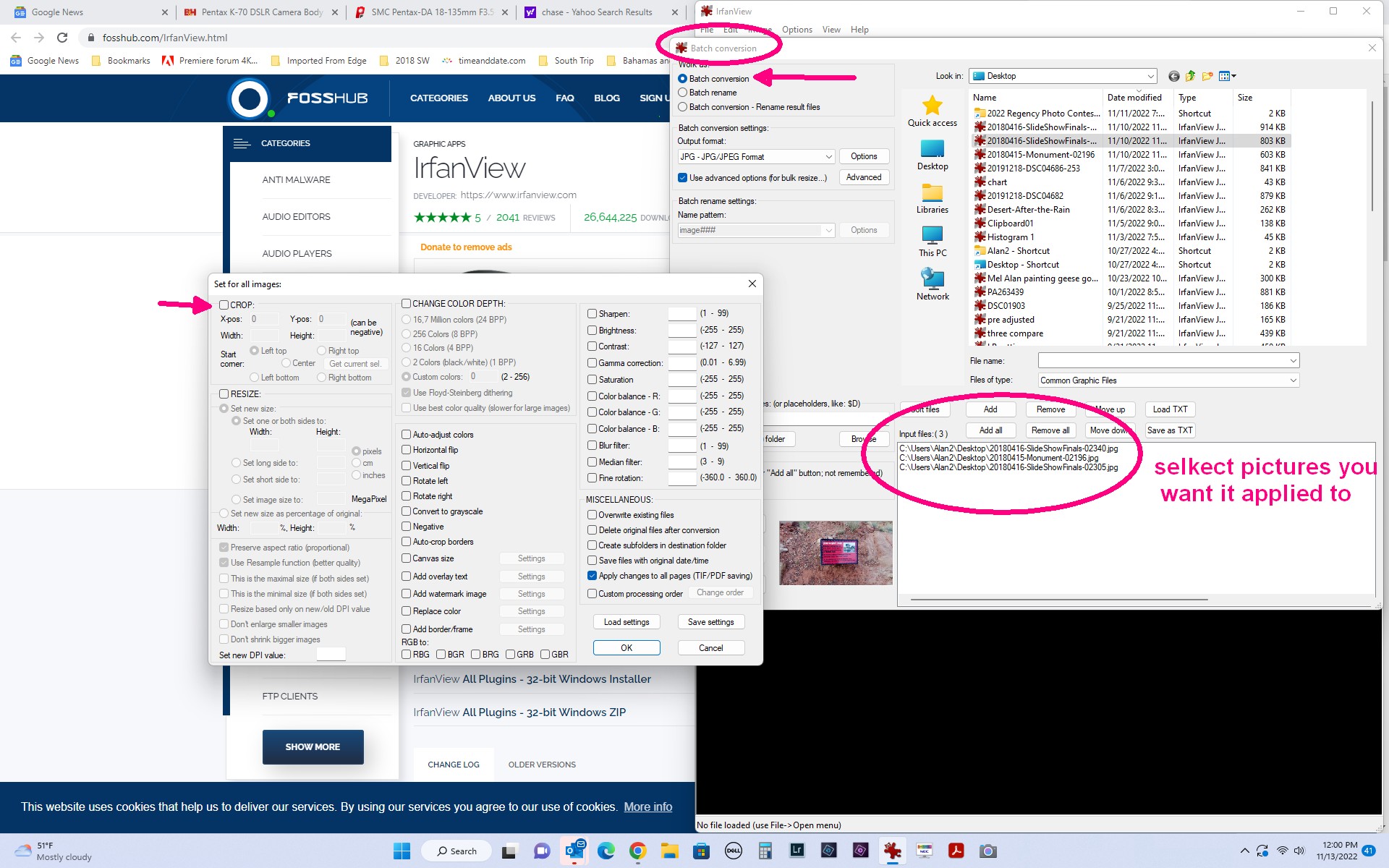Open Libraries in the places sidebar
The image size is (1389, 868).
point(932,198)
